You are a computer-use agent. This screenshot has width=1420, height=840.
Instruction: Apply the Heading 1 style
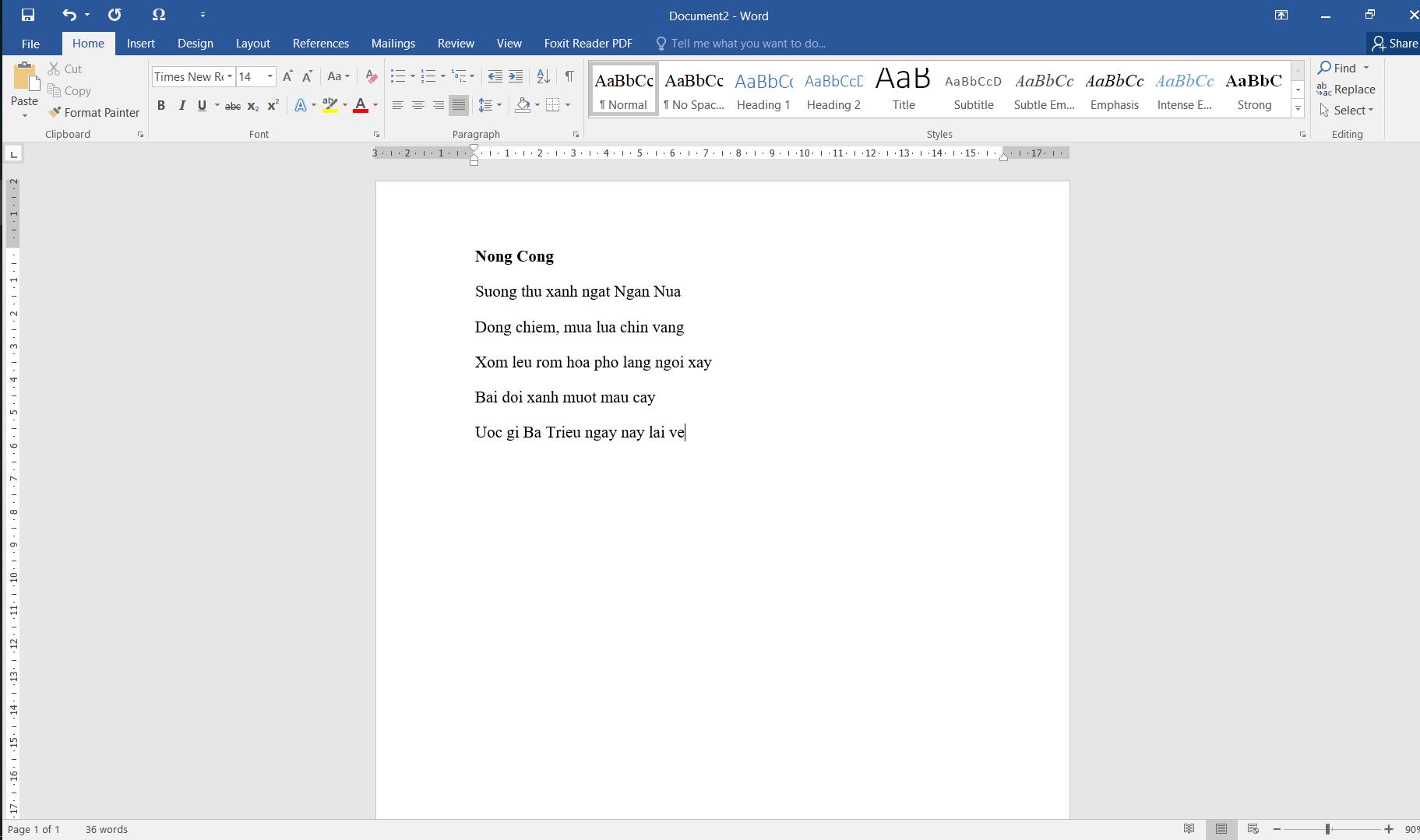763,90
